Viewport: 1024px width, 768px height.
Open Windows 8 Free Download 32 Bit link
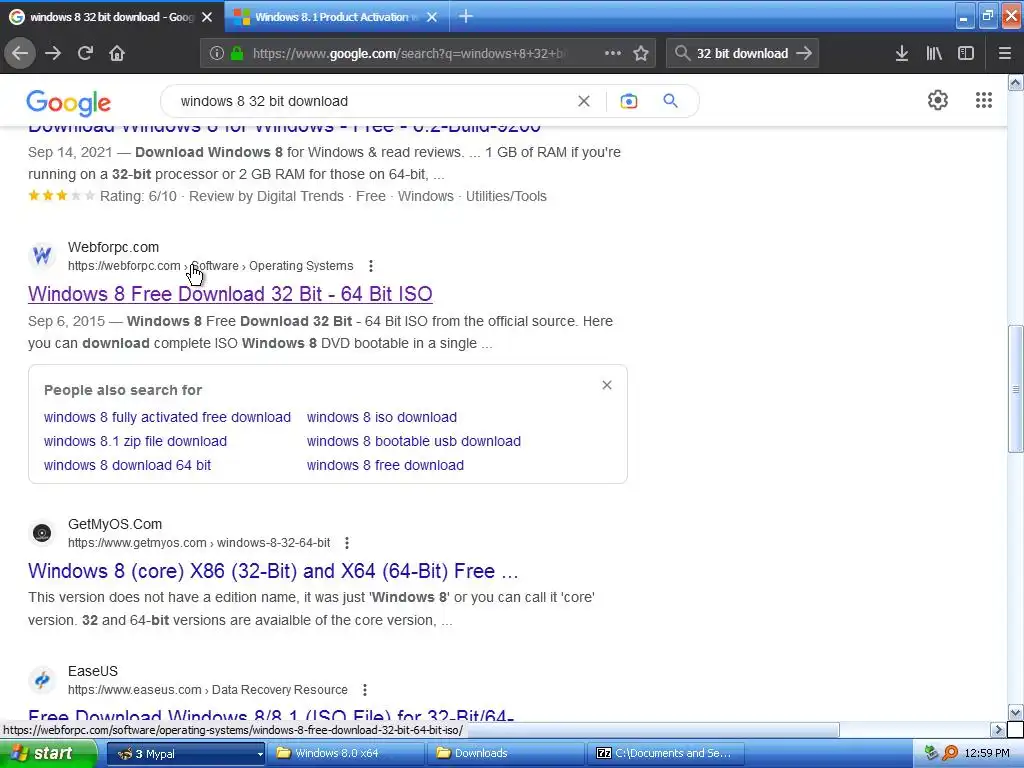230,294
